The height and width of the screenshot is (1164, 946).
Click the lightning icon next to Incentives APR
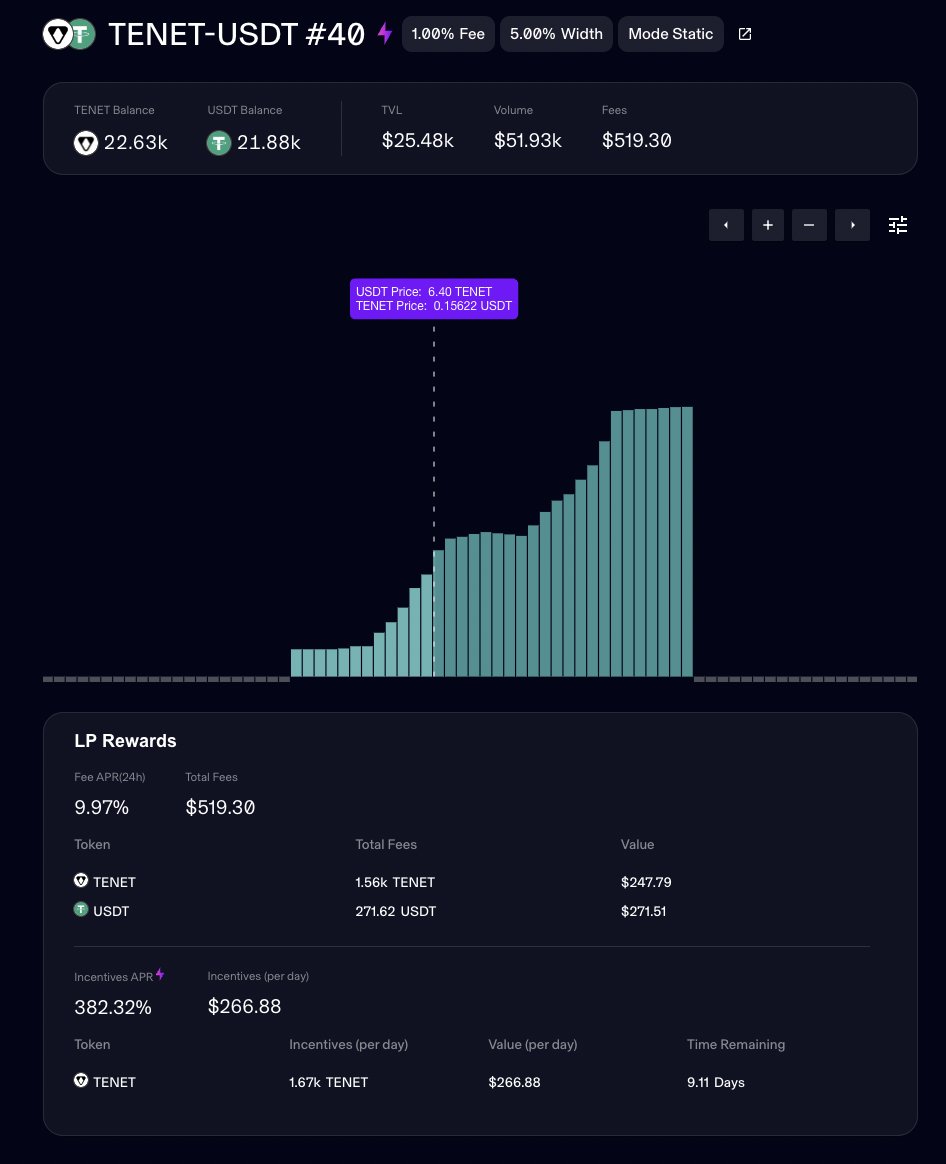(160, 973)
